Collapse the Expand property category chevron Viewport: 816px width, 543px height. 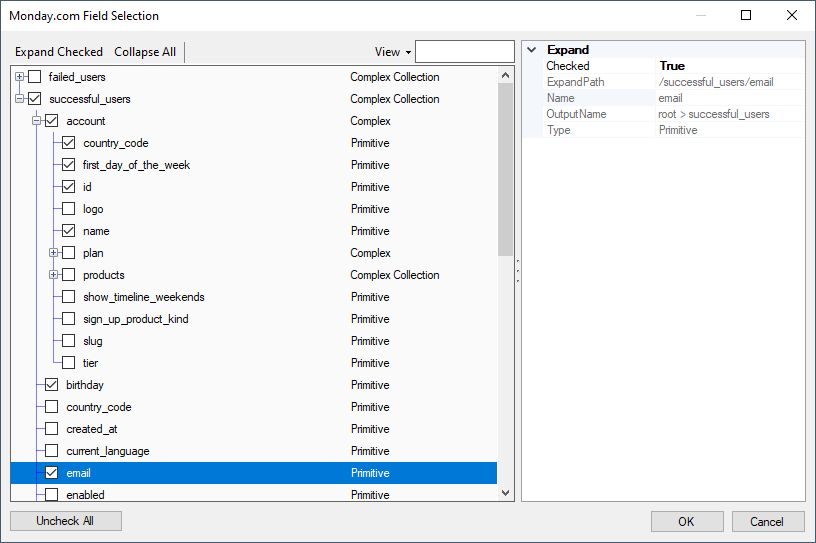(531, 50)
